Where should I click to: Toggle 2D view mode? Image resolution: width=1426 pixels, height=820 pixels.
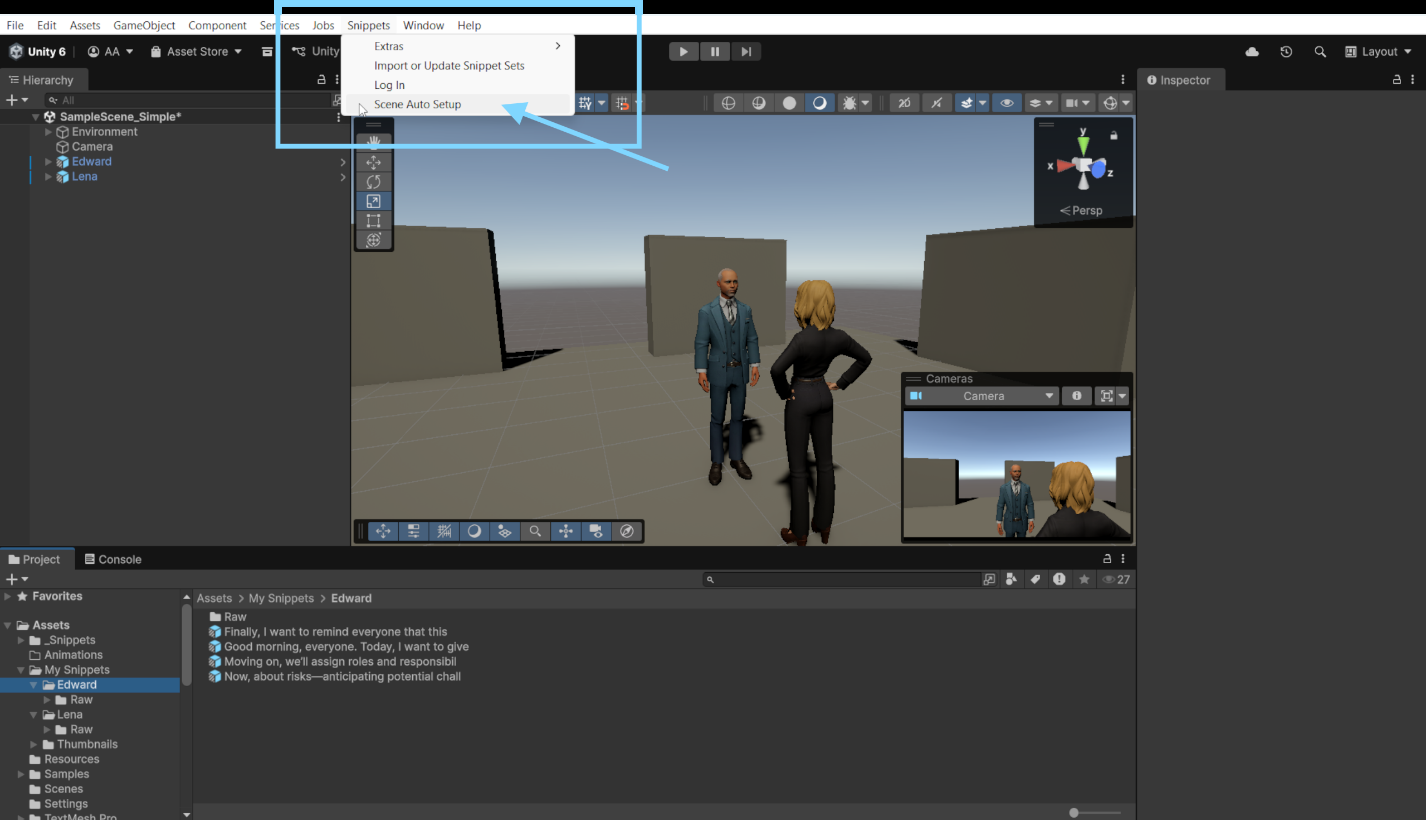[x=904, y=103]
